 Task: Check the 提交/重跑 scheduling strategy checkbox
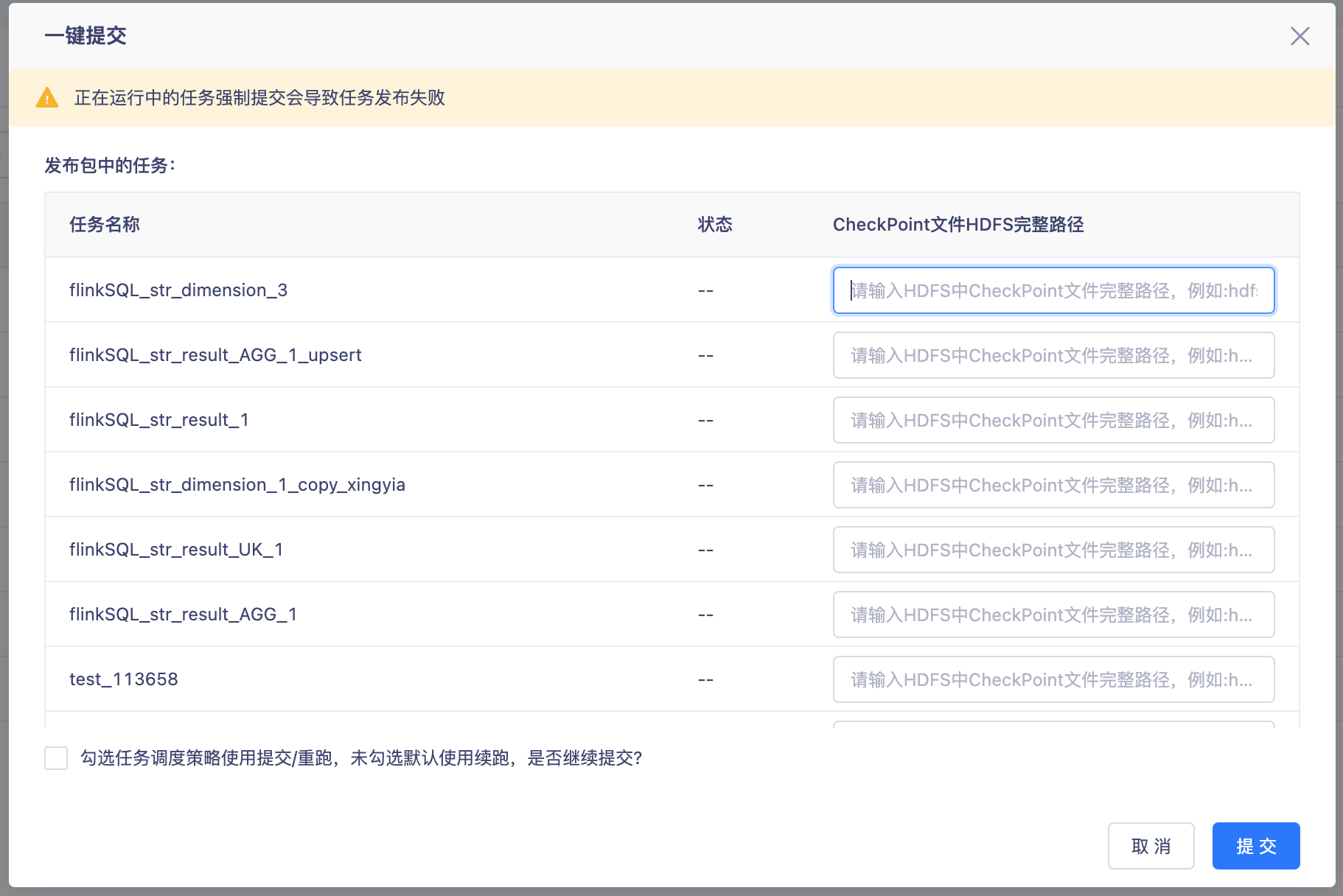click(56, 757)
